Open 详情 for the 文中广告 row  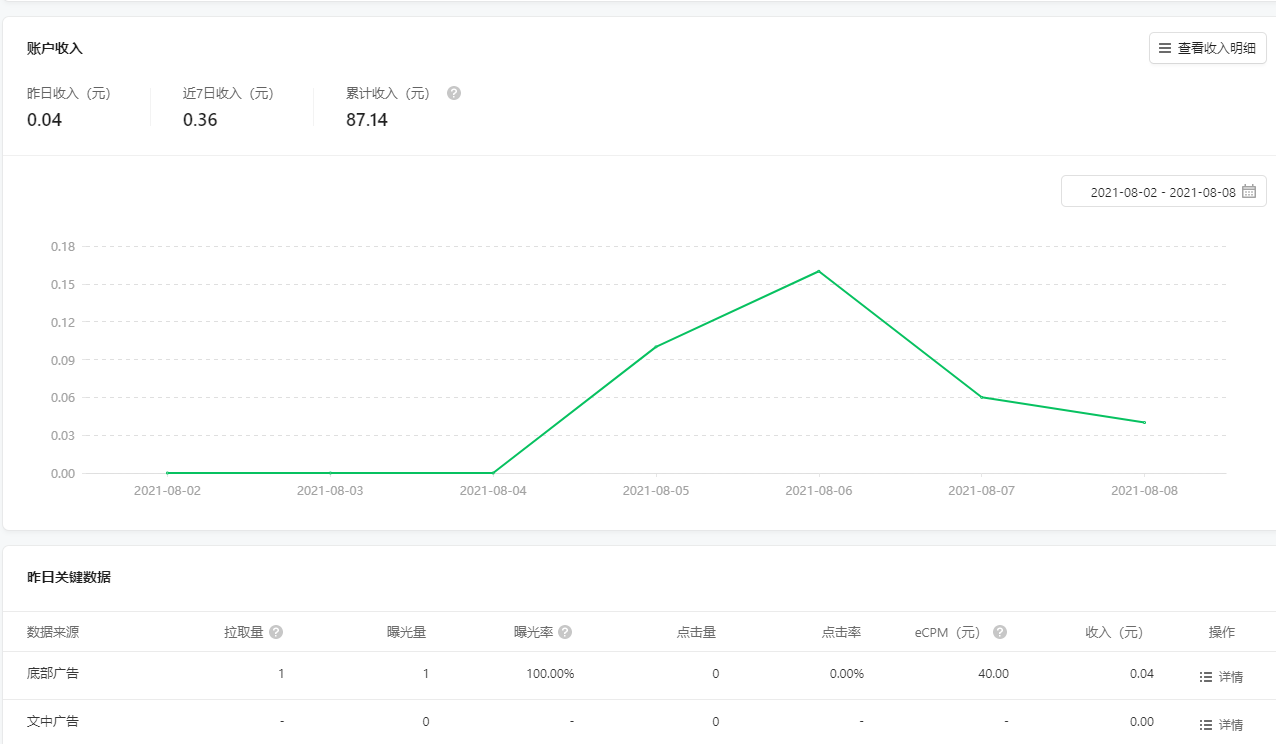(1221, 724)
